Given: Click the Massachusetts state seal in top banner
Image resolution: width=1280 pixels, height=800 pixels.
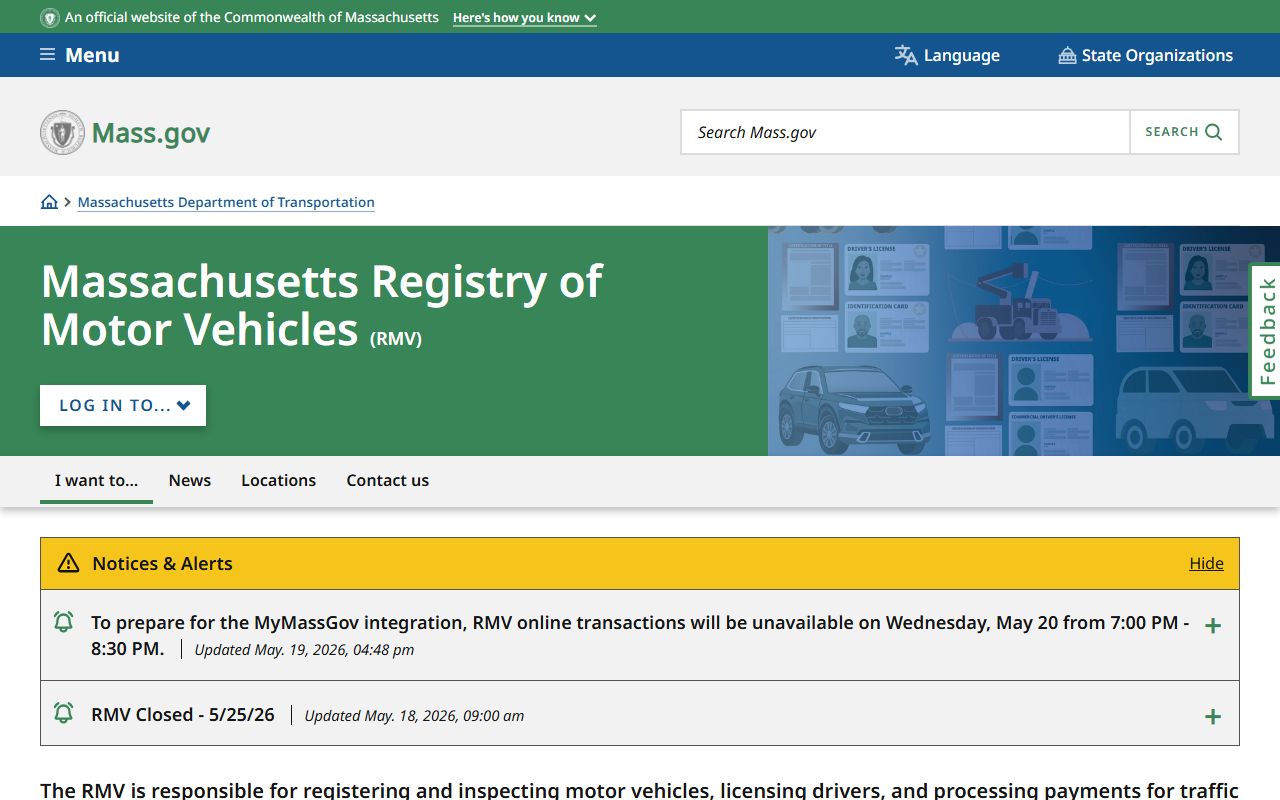Looking at the screenshot, I should [49, 18].
